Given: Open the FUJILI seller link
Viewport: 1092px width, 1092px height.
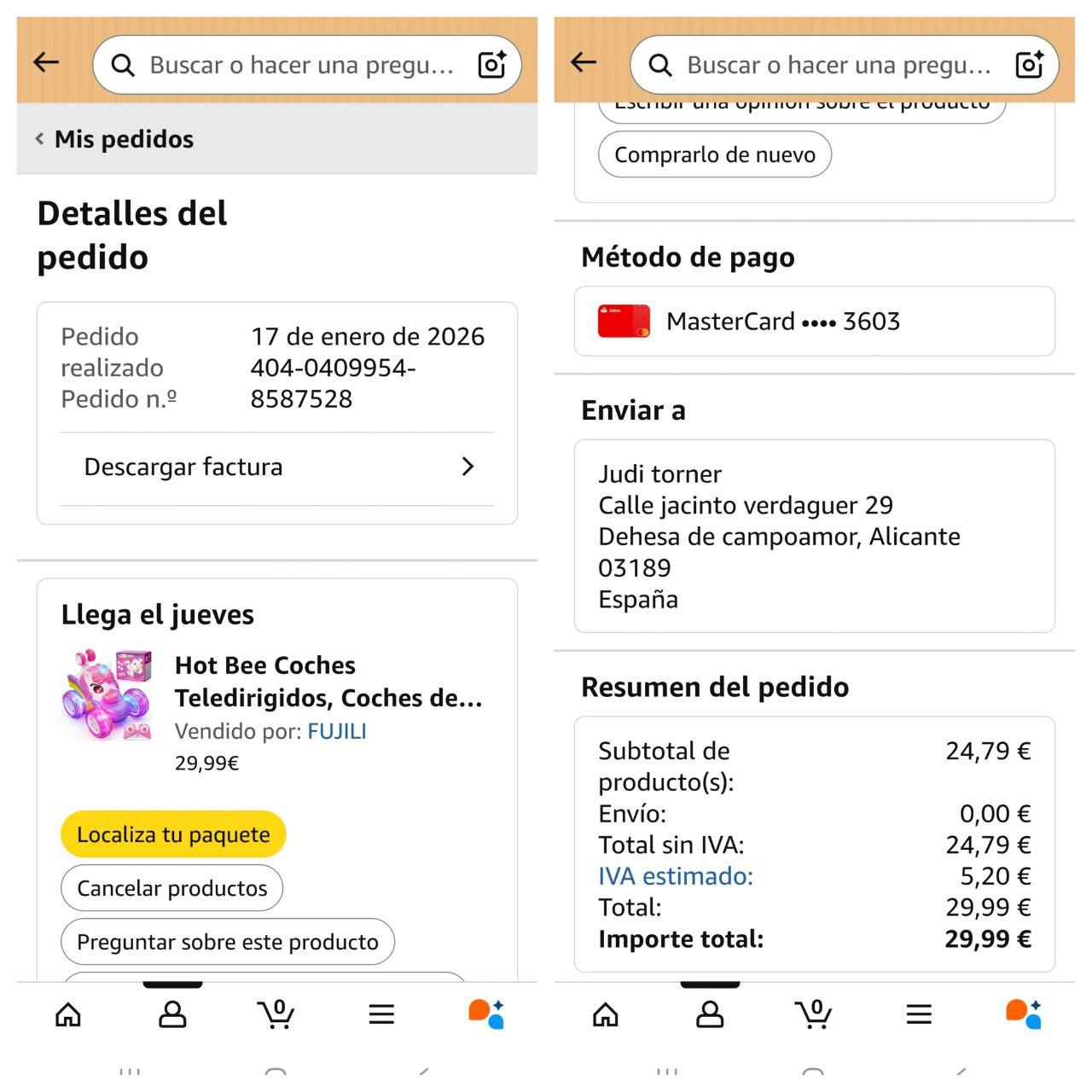Looking at the screenshot, I should (336, 731).
